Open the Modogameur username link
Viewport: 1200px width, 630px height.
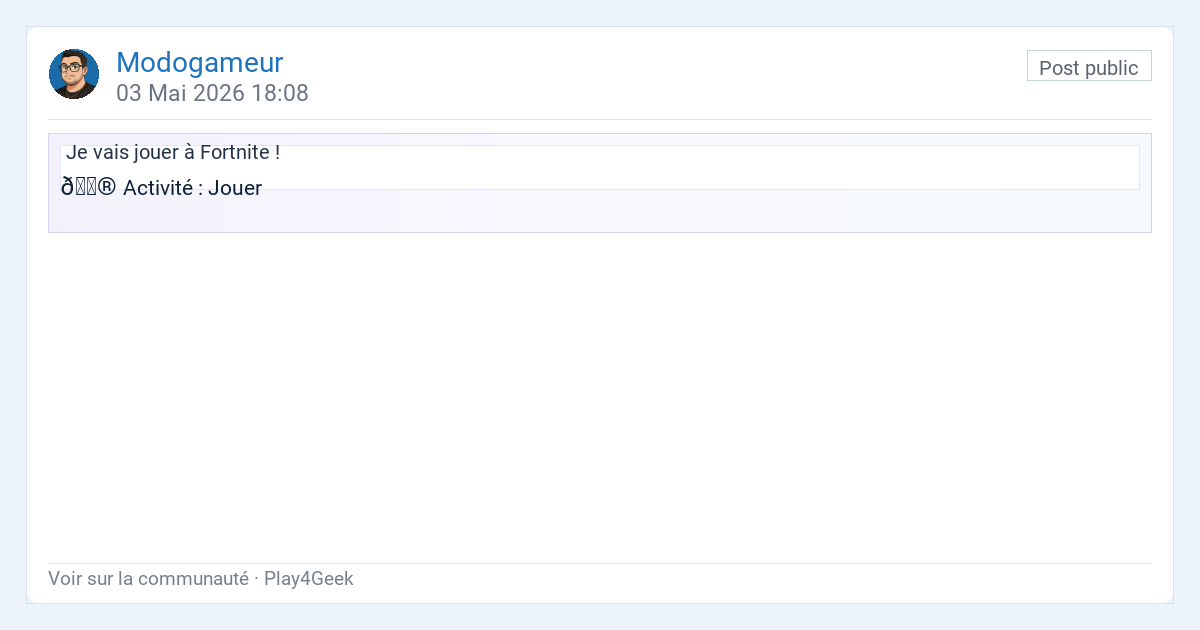pyautogui.click(x=200, y=62)
